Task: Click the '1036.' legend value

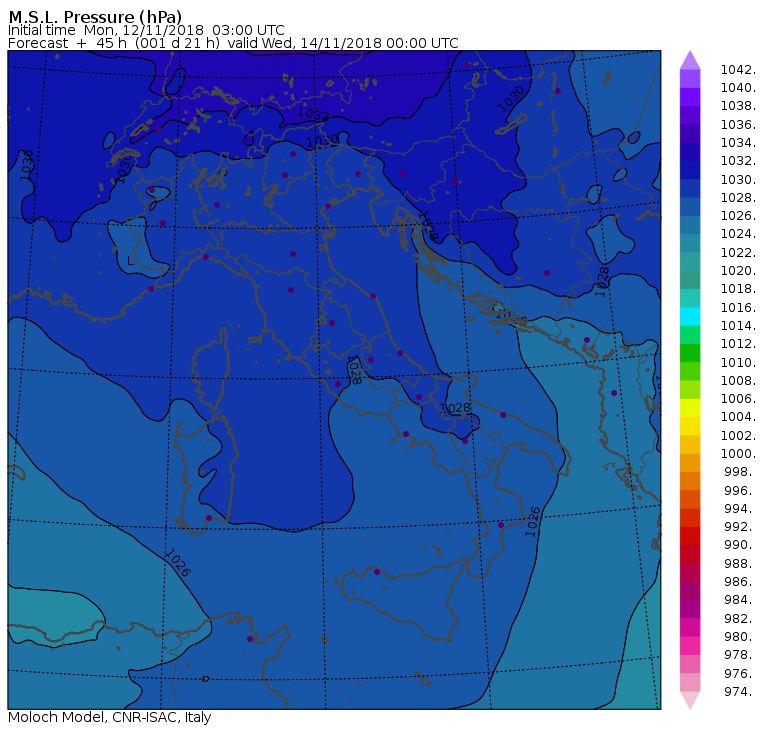Action: [738, 125]
